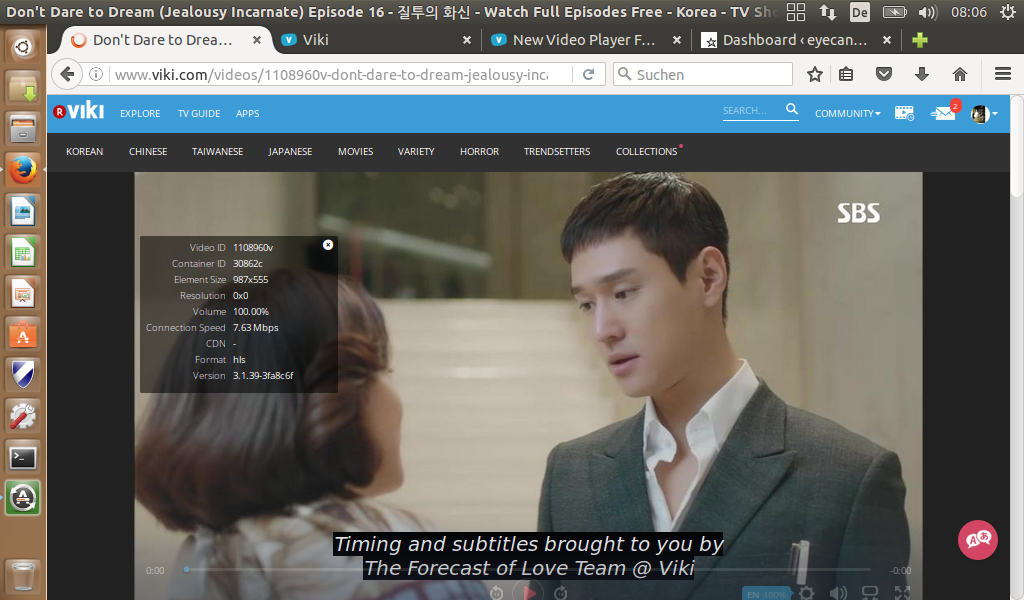Screen dimensions: 1024x600
Task: Mute the video player volume
Action: (x=838, y=593)
